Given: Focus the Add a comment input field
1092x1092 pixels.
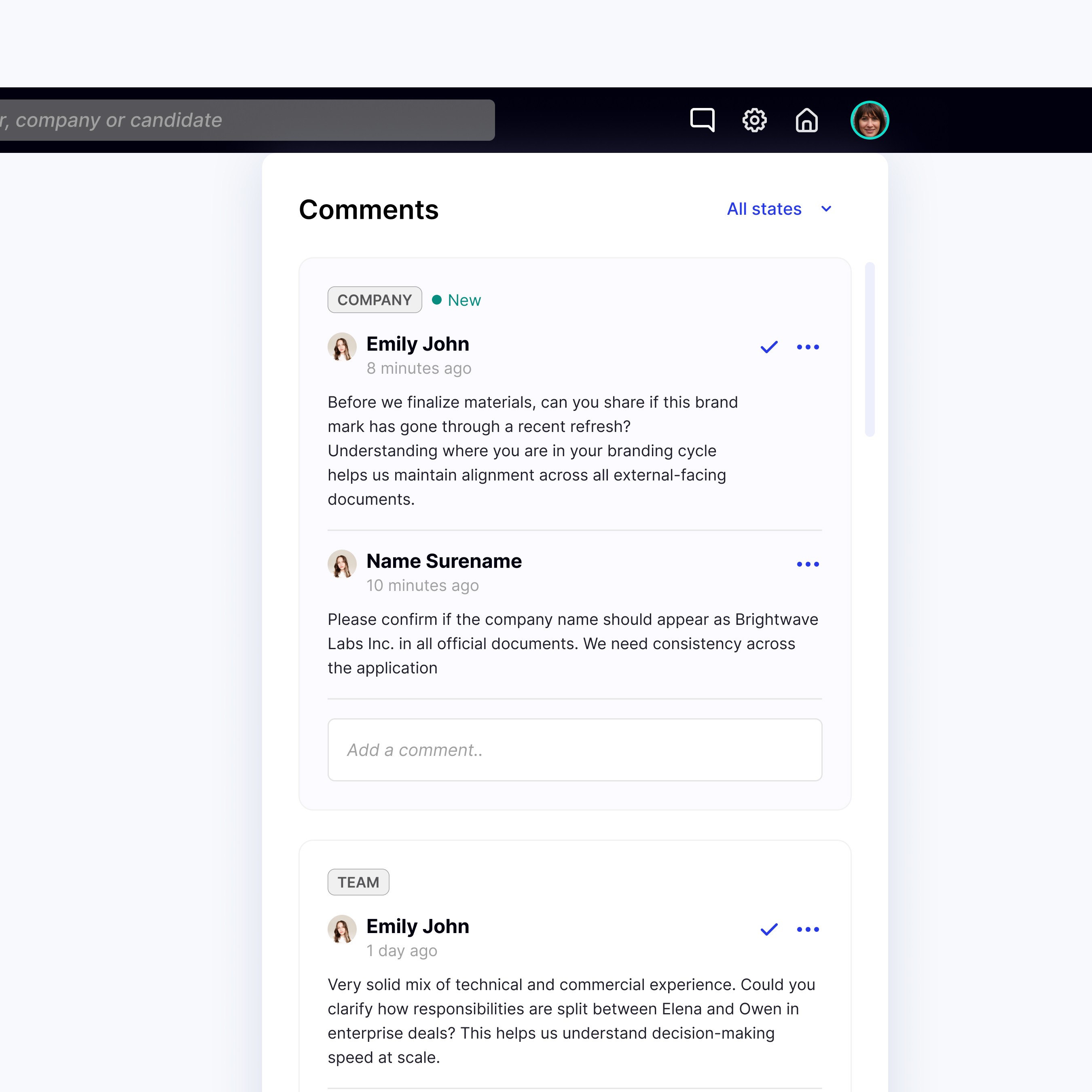Looking at the screenshot, I should point(574,750).
